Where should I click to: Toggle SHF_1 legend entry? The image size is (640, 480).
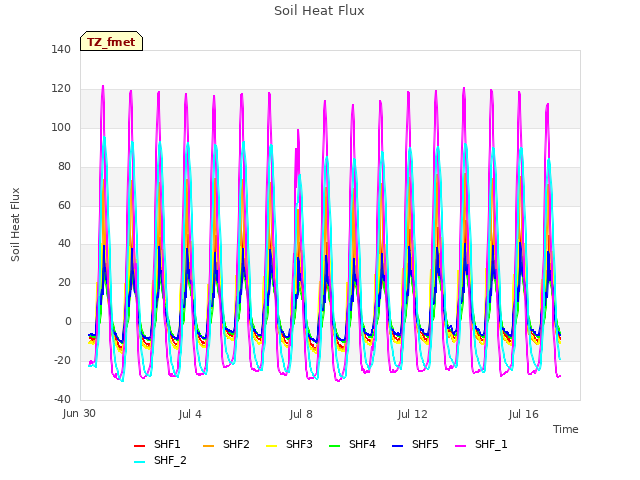(481, 444)
